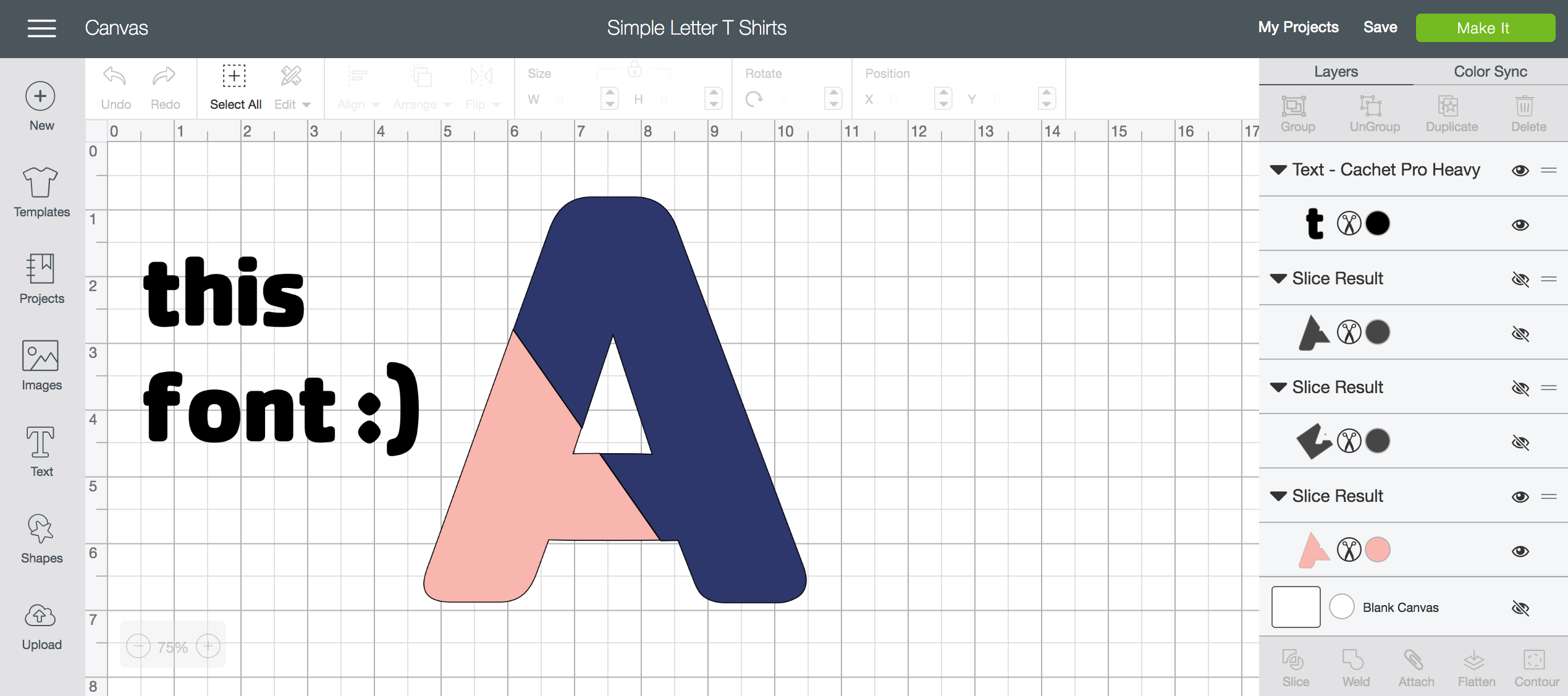Click the Make It button
Screen dimensions: 1568x696
1485,28
